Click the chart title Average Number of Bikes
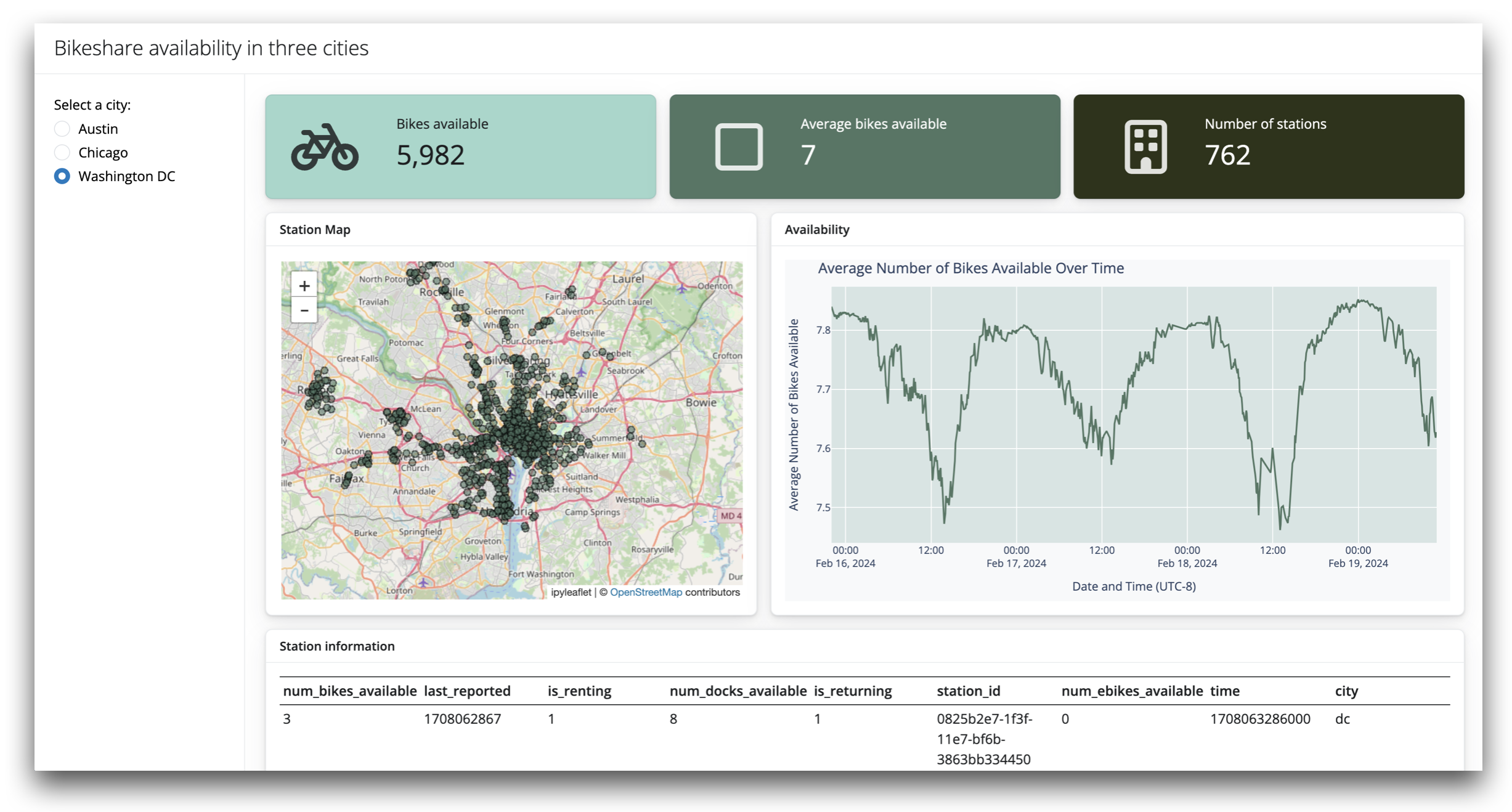 970,268
